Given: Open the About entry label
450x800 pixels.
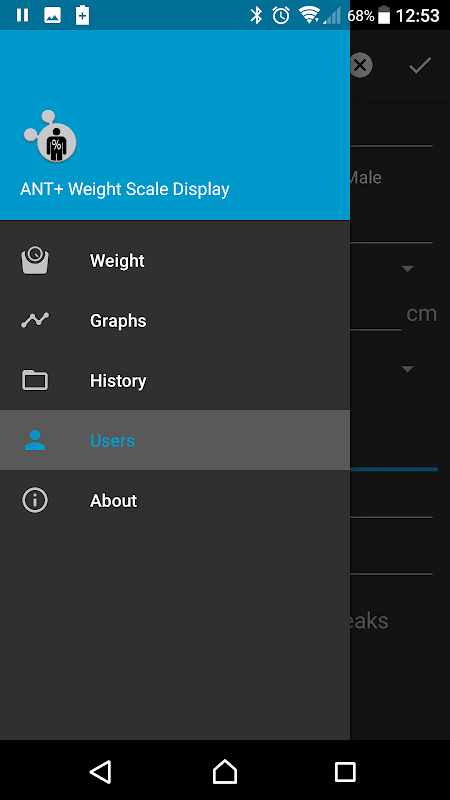Looking at the screenshot, I should pyautogui.click(x=113, y=501).
